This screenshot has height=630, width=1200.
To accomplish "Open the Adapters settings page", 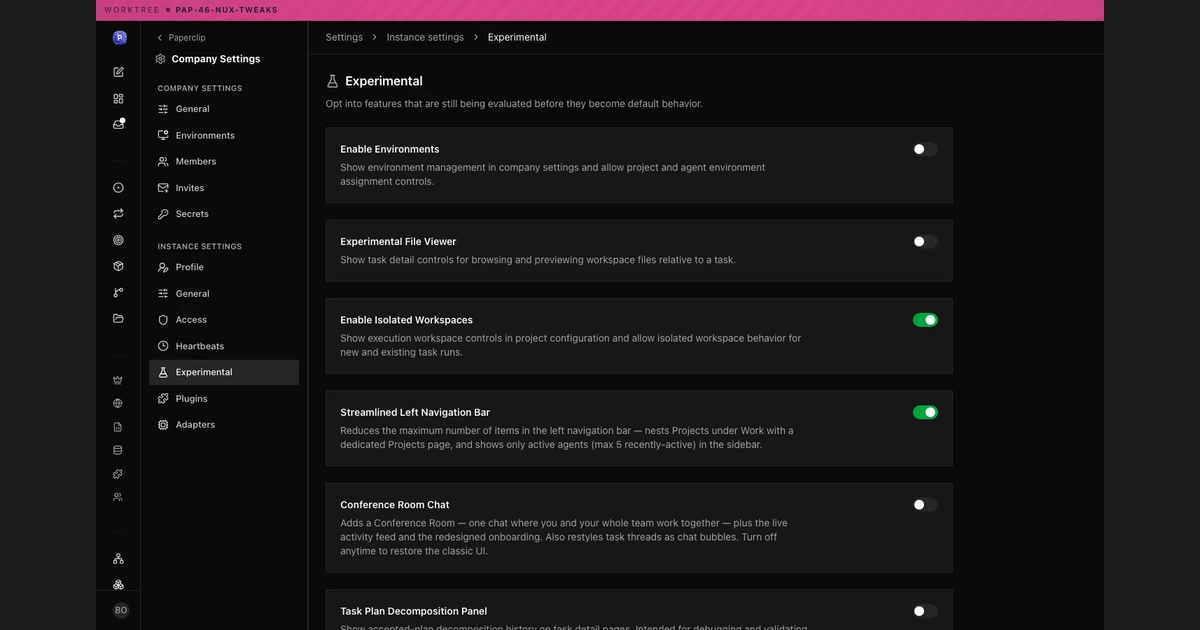I will (x=224, y=425).
